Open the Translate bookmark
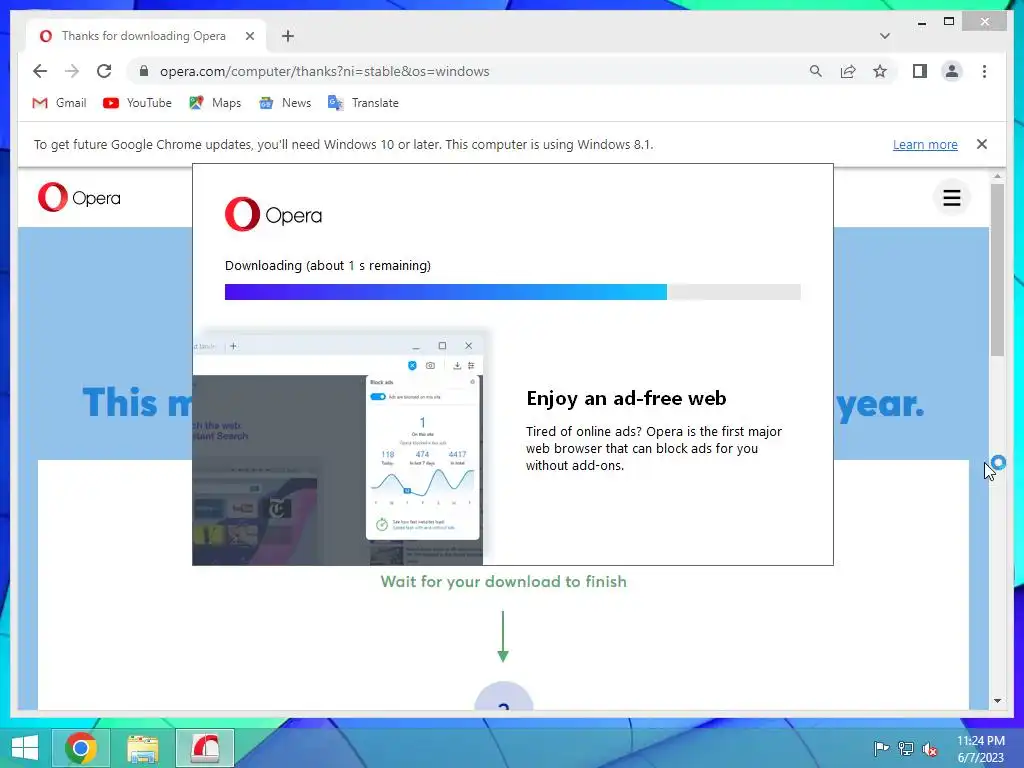Image resolution: width=1024 pixels, height=768 pixels. (x=363, y=103)
